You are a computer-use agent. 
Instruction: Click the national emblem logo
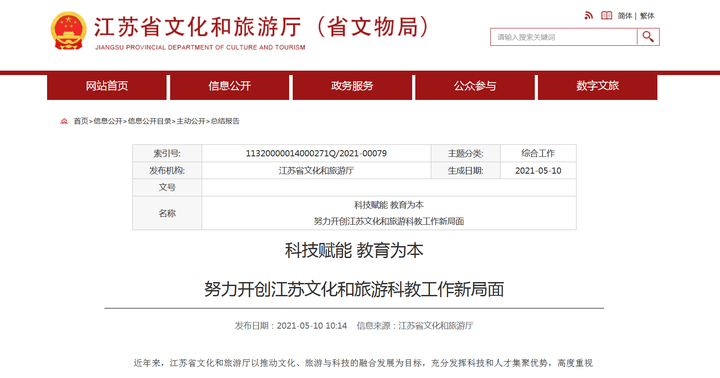click(68, 31)
